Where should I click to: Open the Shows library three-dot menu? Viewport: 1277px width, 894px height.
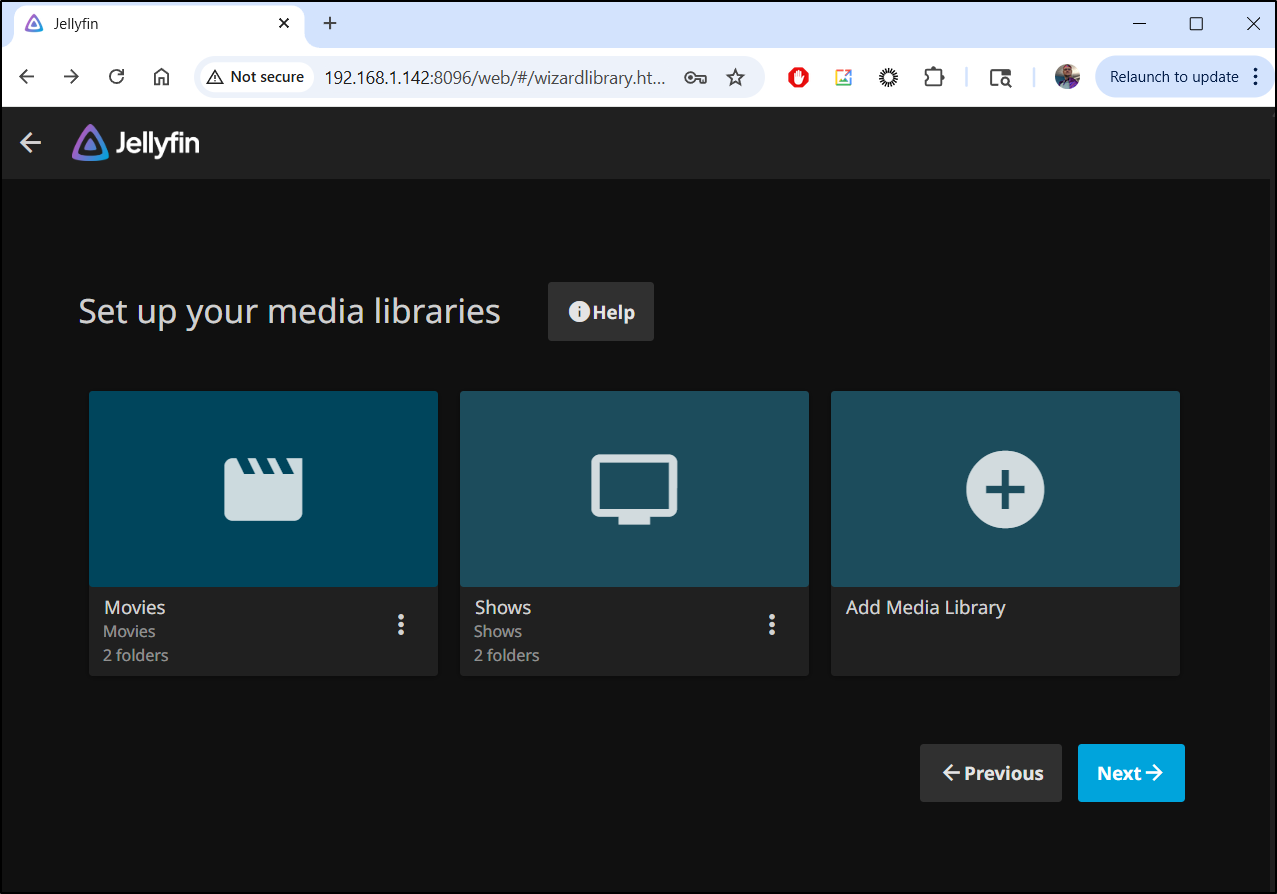(x=772, y=625)
